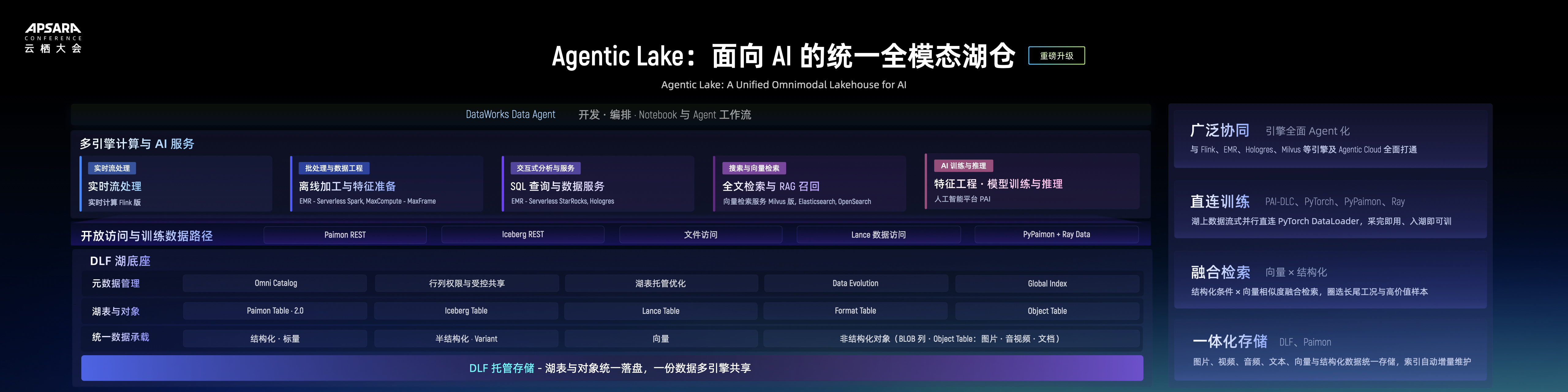The image size is (1568, 392).
Task: Click the PAI-DLC、PyTorch、PyPaimon、Ray caption
Action: pyautogui.click(x=1335, y=202)
